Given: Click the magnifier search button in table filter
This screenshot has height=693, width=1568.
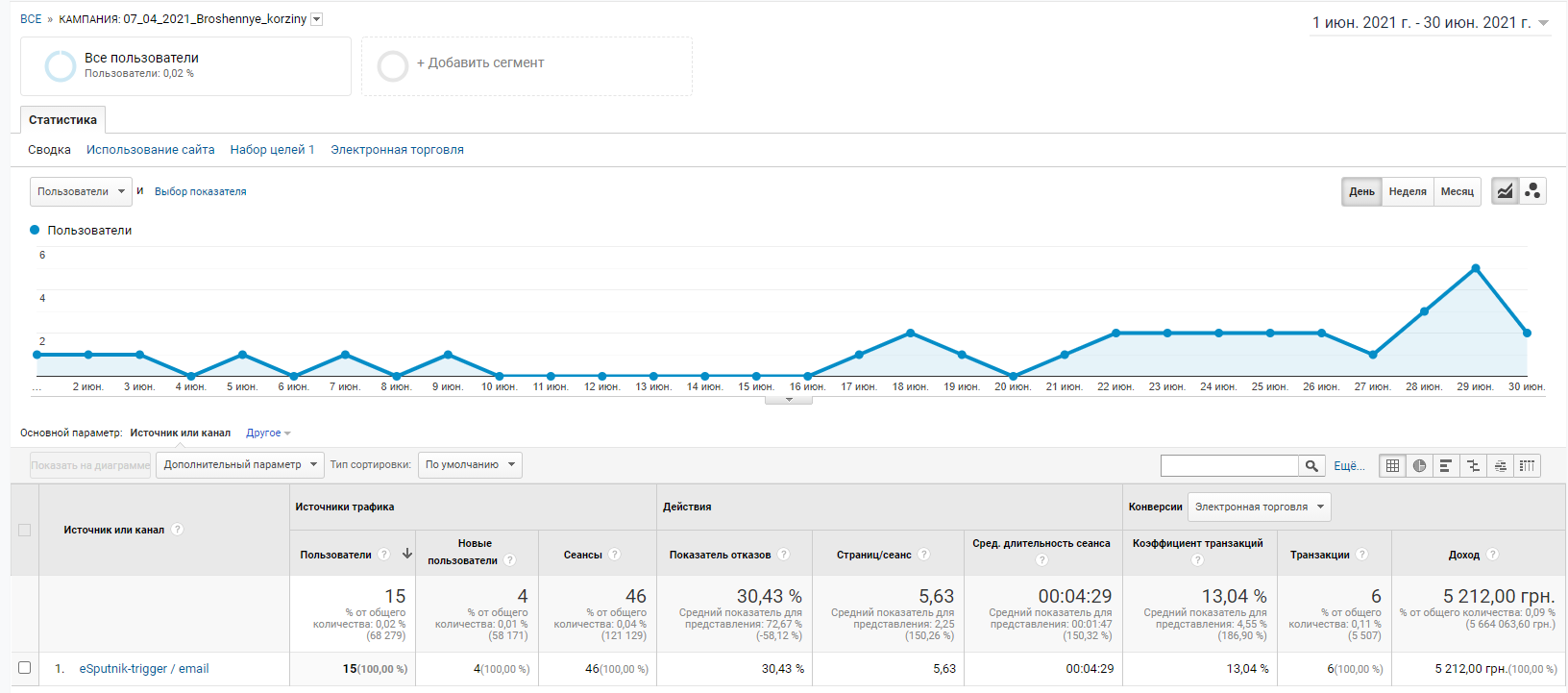Looking at the screenshot, I should (x=1311, y=466).
